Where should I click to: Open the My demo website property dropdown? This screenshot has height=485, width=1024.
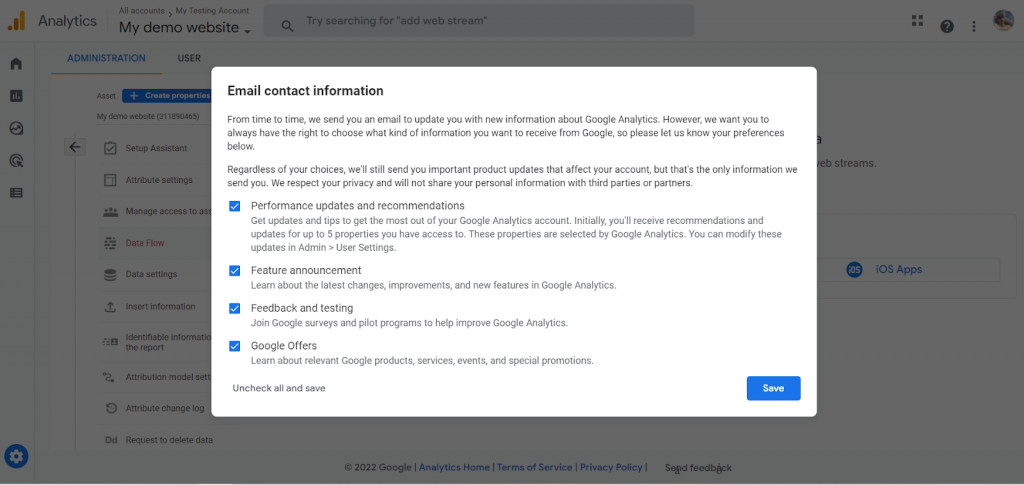pyautogui.click(x=185, y=28)
